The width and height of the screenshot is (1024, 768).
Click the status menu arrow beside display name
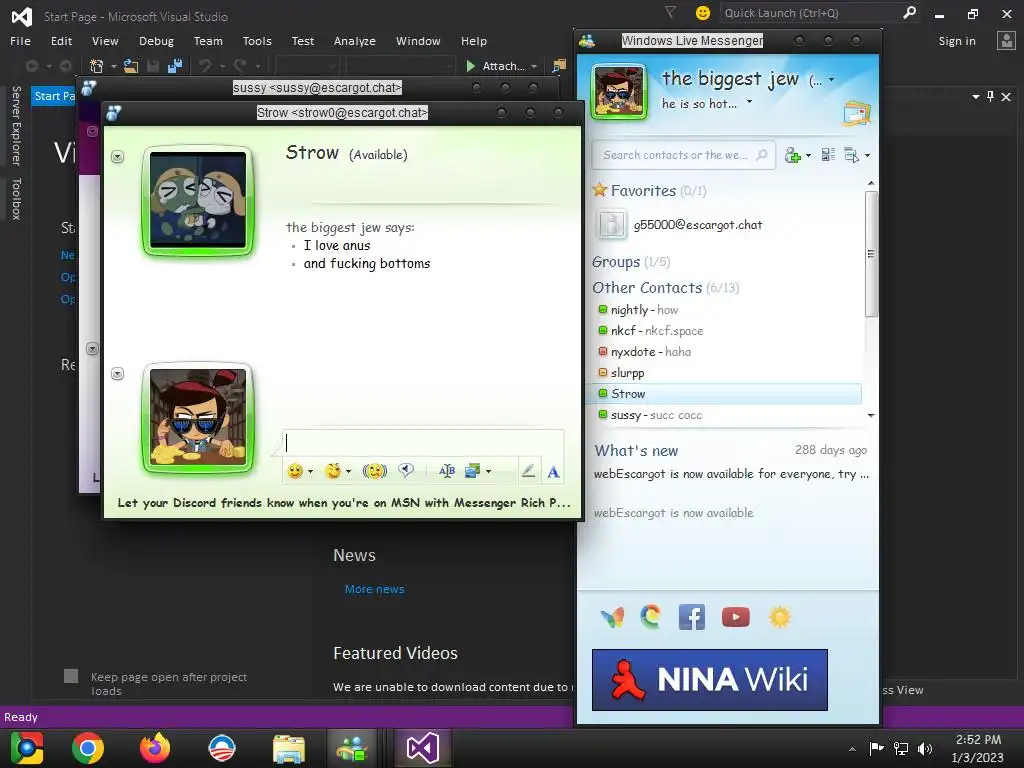[831, 80]
